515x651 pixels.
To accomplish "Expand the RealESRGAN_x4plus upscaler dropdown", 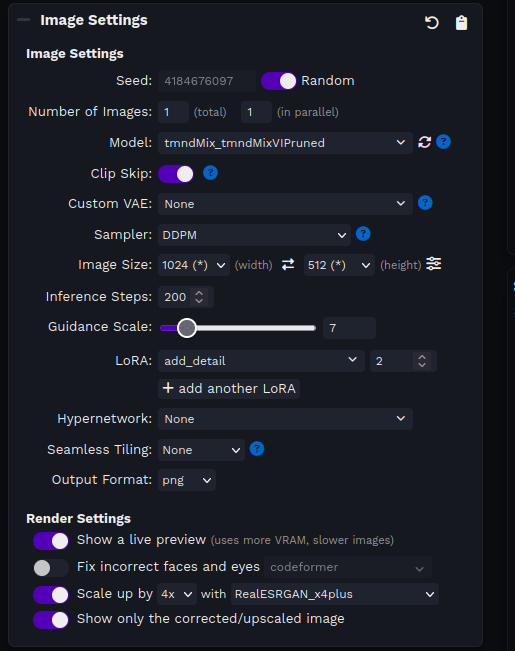I will (335, 594).
